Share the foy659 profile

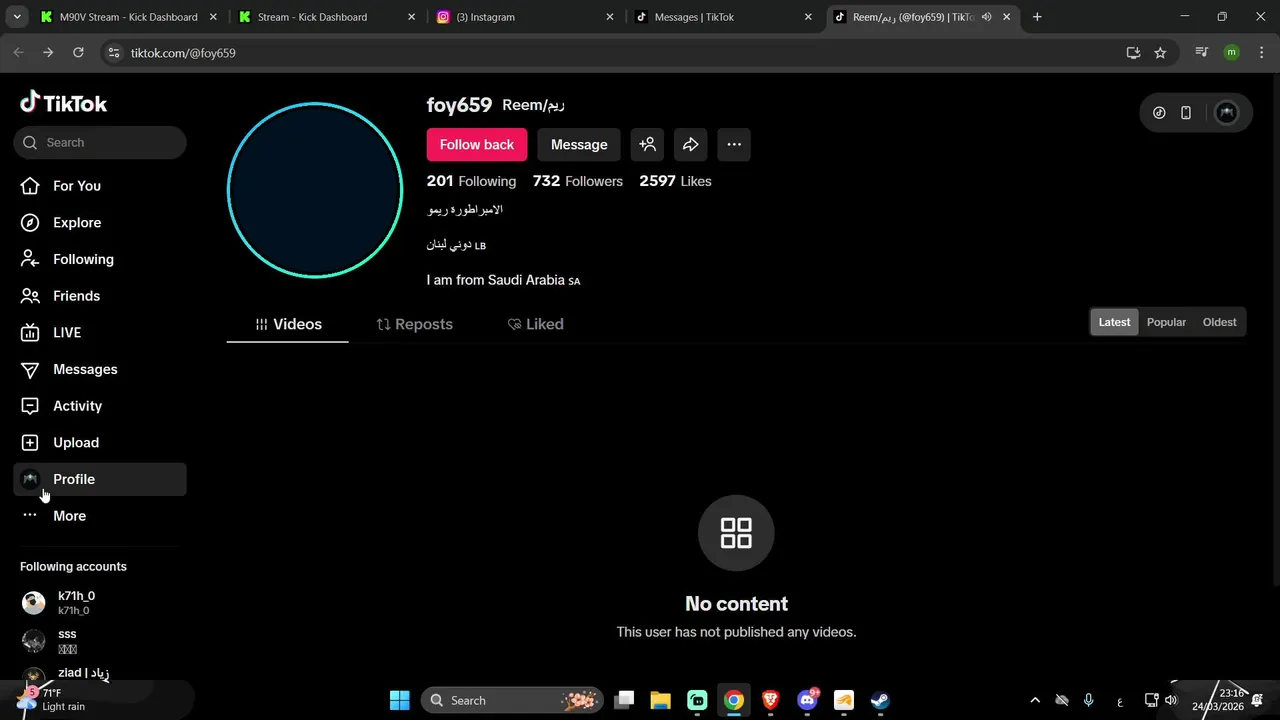click(x=691, y=145)
